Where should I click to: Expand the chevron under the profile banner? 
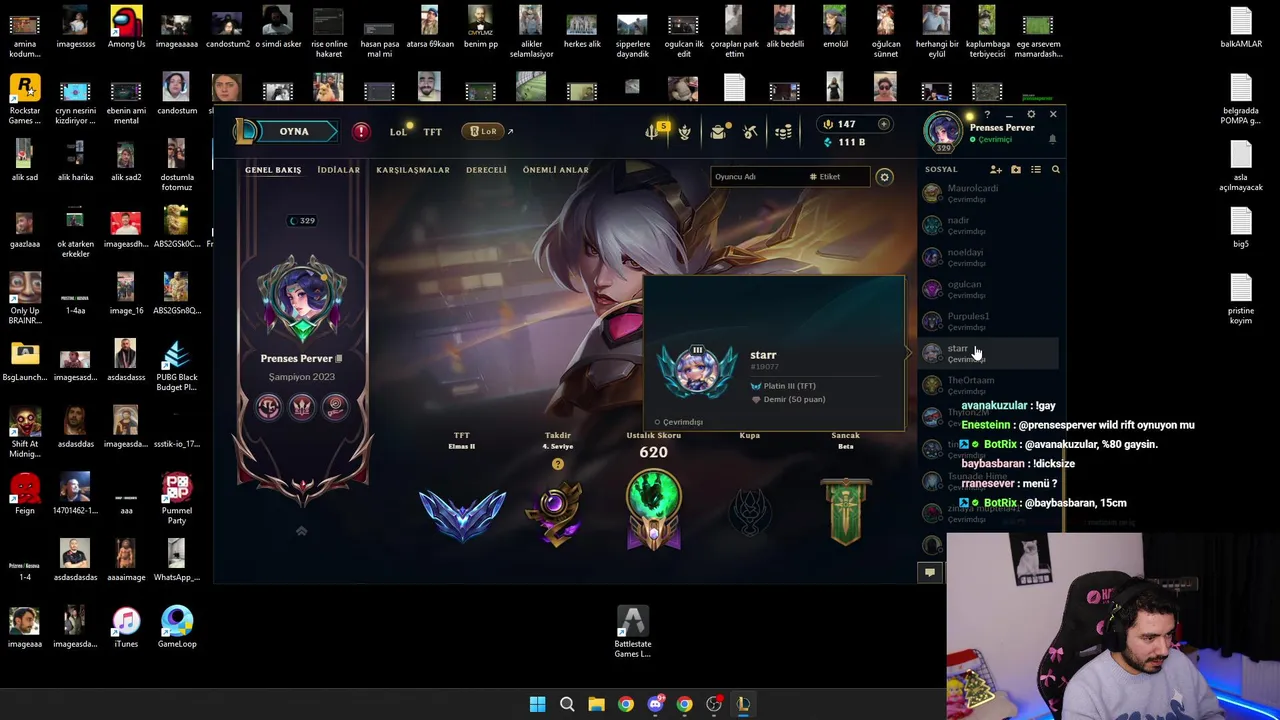tap(301, 531)
